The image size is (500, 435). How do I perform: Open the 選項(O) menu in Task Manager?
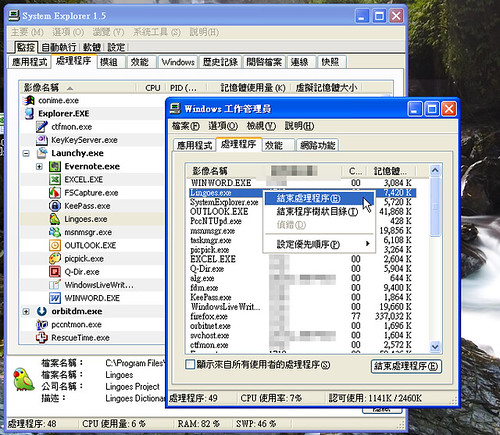click(x=223, y=126)
